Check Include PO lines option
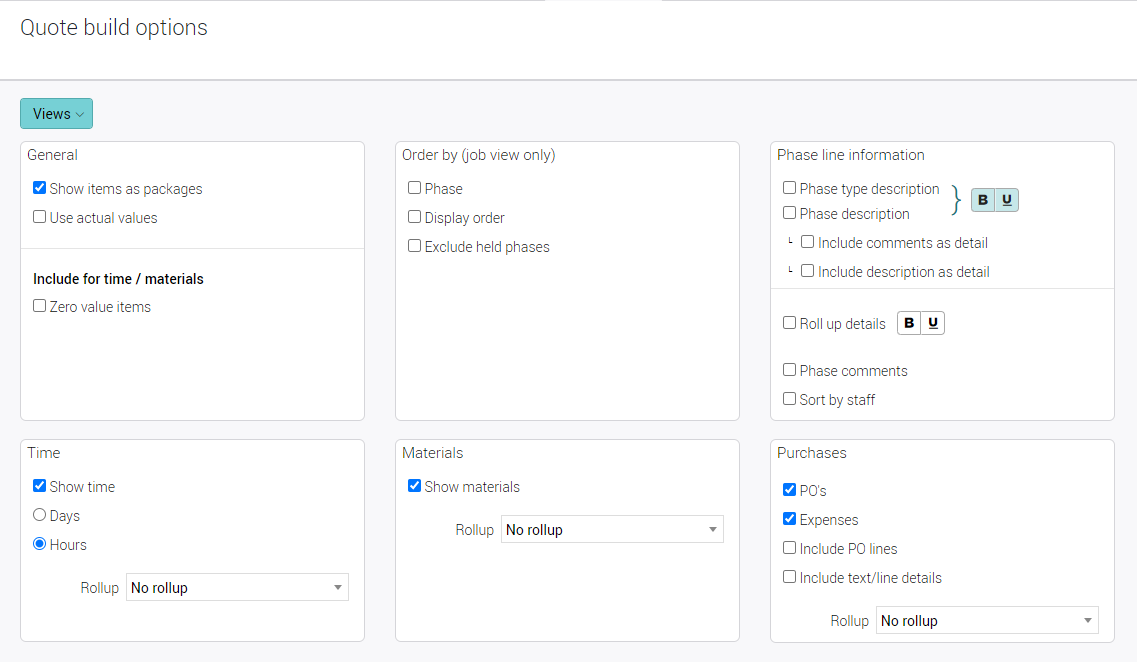The height and width of the screenshot is (662, 1137). 790,548
